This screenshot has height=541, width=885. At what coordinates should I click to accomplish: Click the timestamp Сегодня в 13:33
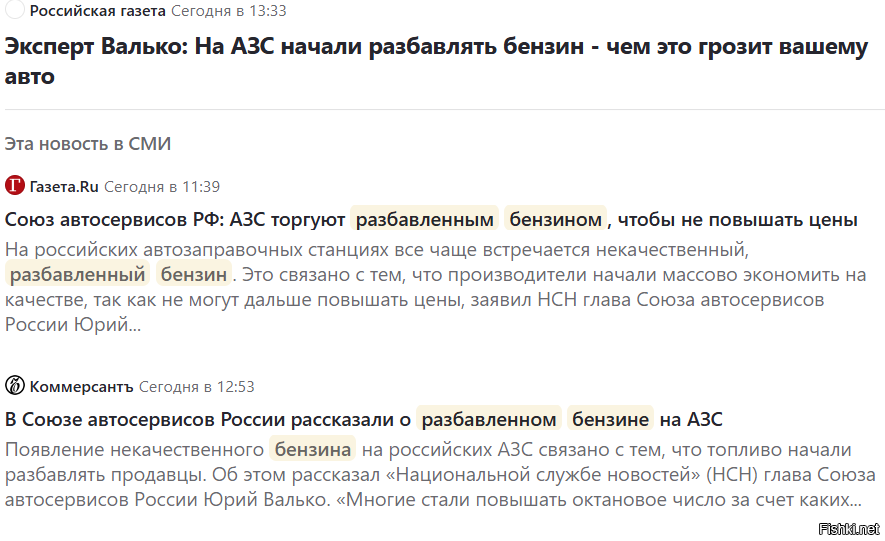(229, 11)
